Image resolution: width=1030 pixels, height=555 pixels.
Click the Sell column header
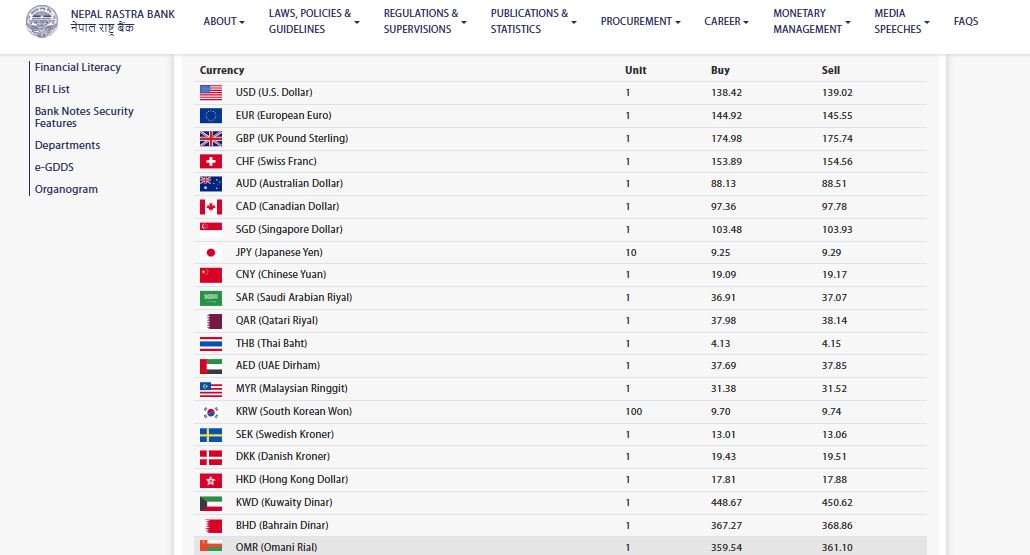pyautogui.click(x=830, y=70)
